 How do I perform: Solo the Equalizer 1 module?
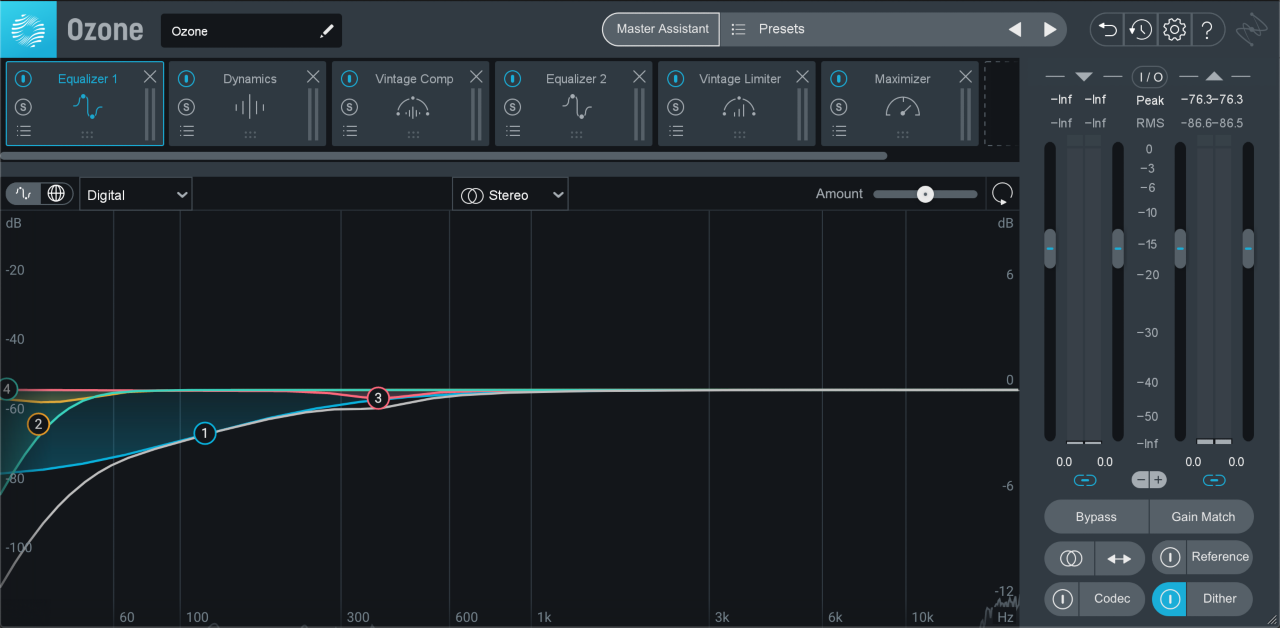click(x=24, y=107)
